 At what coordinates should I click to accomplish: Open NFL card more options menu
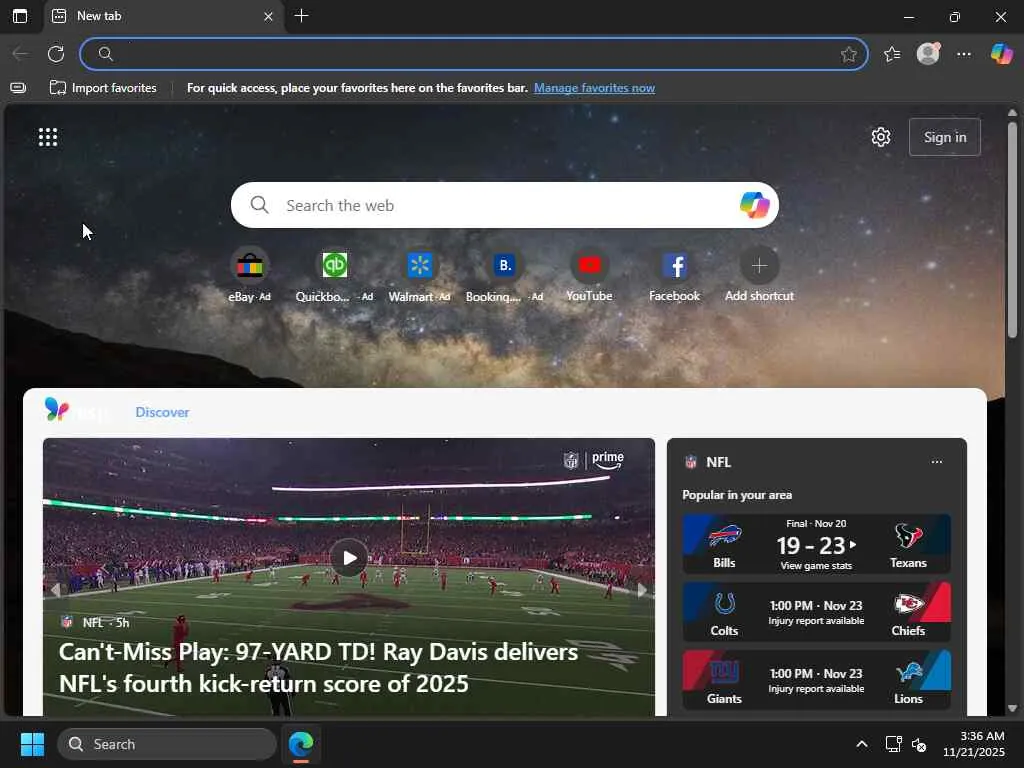936,462
